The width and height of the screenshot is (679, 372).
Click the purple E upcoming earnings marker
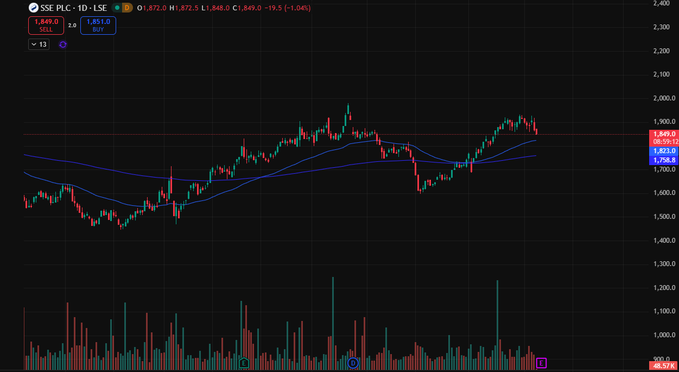pos(541,363)
